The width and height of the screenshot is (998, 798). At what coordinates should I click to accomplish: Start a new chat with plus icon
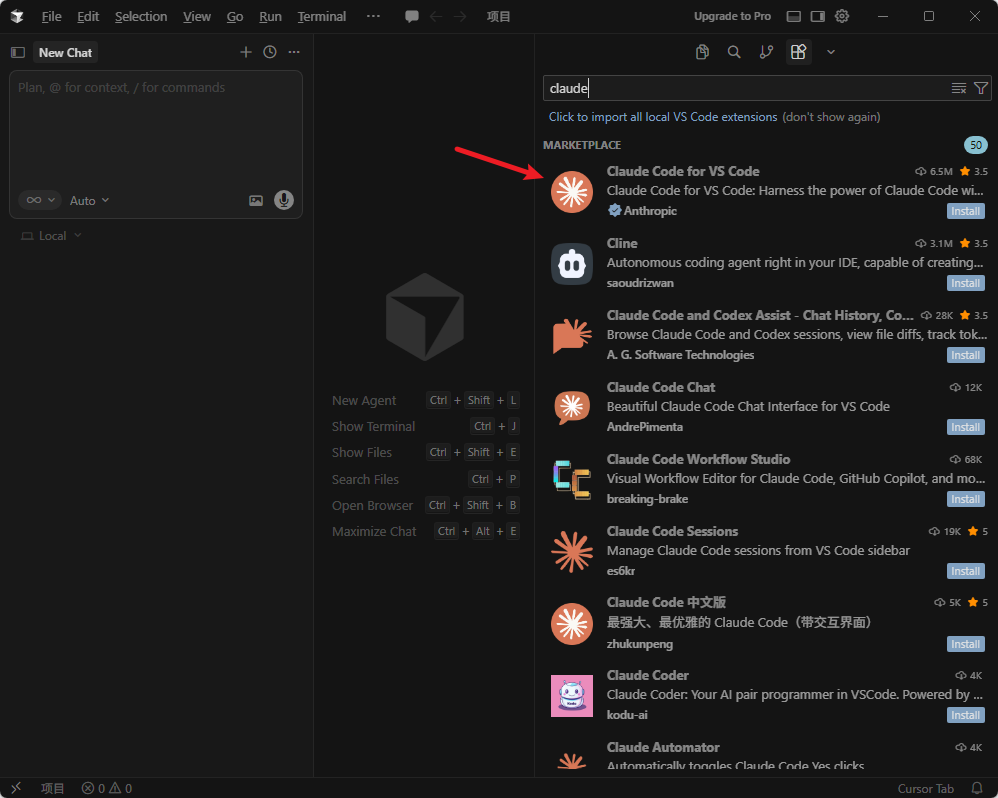click(x=246, y=52)
